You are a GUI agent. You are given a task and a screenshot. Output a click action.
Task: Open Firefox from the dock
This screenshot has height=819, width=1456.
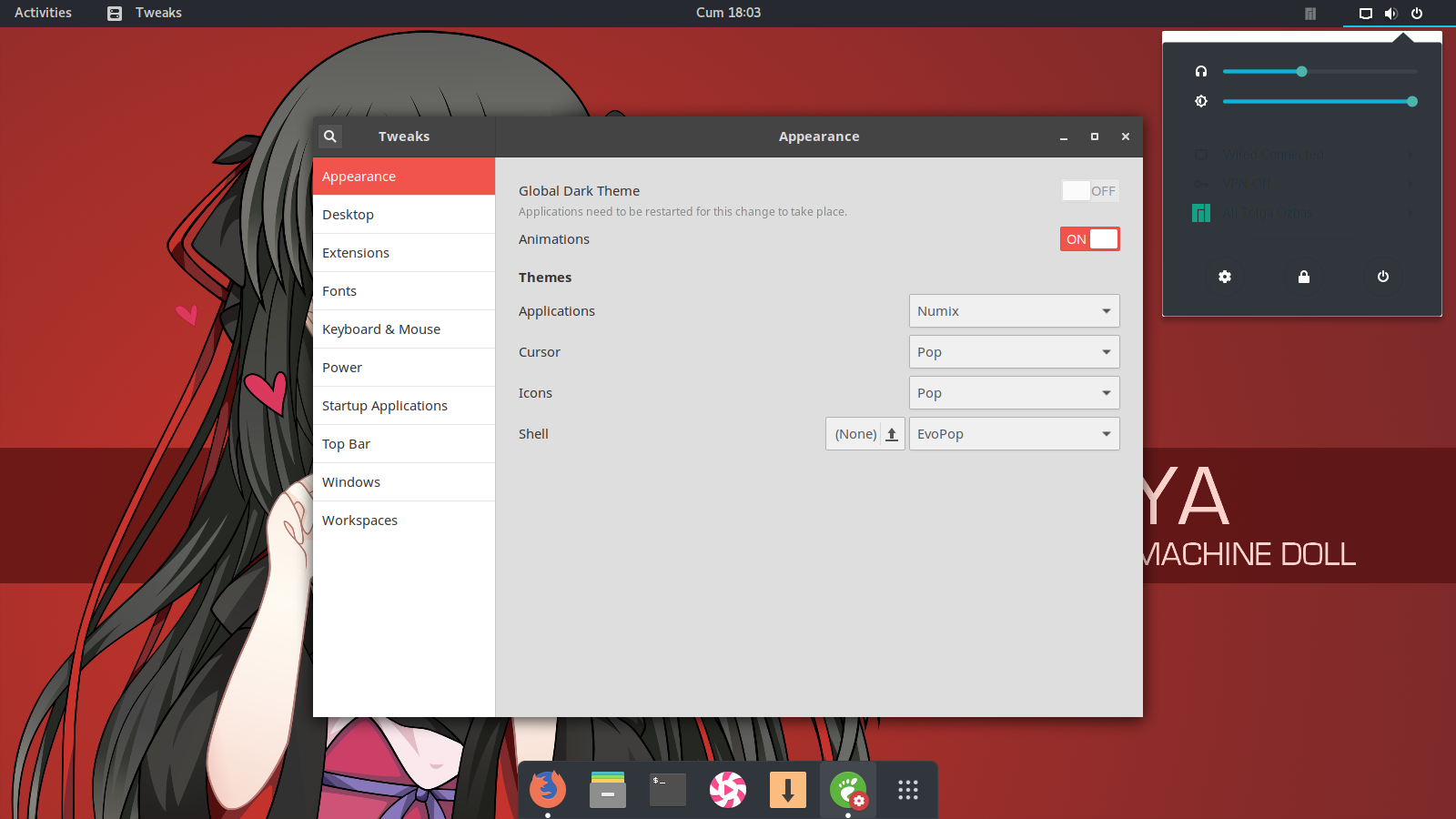(x=548, y=789)
